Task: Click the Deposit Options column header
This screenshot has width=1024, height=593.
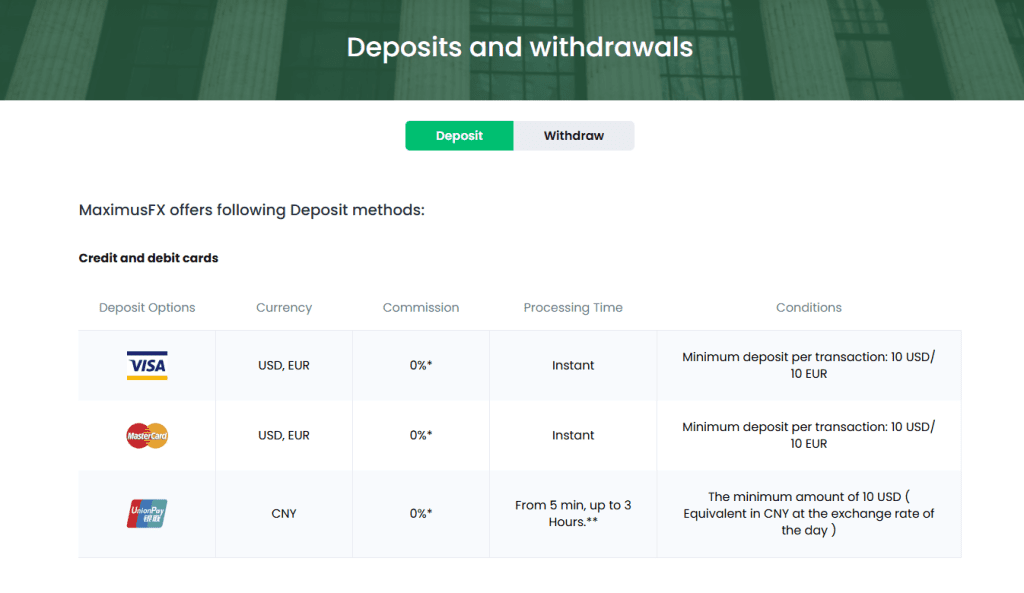Action: click(147, 308)
